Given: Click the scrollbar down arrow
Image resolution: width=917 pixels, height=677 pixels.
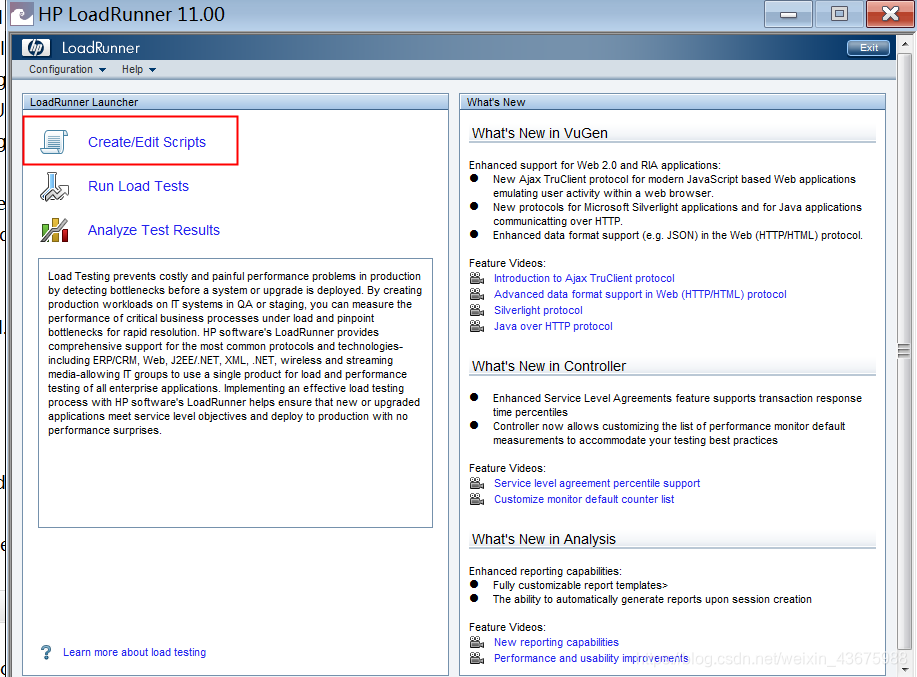Looking at the screenshot, I should [x=905, y=669].
